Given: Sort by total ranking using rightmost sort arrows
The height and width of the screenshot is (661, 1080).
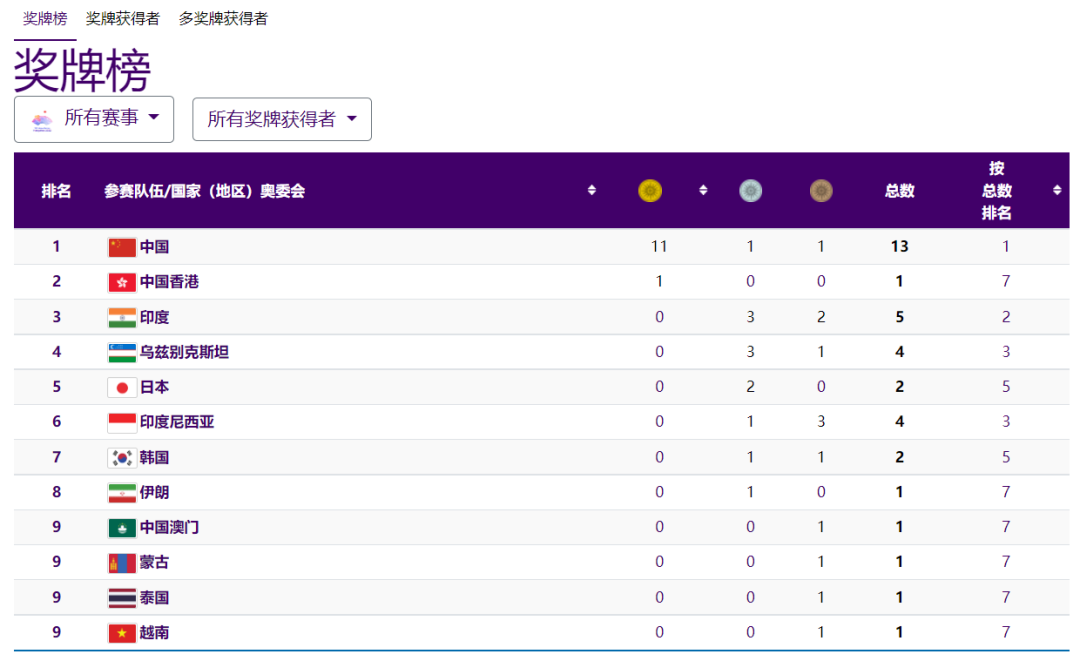Looking at the screenshot, I should click(x=1057, y=190).
